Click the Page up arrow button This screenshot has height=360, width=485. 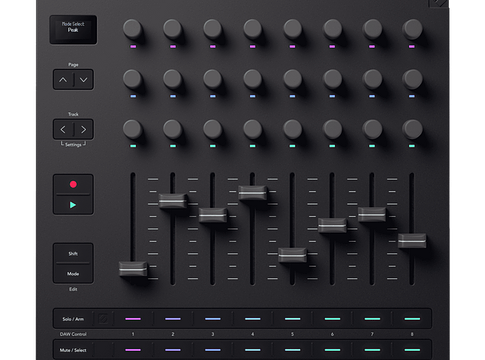coord(63,80)
